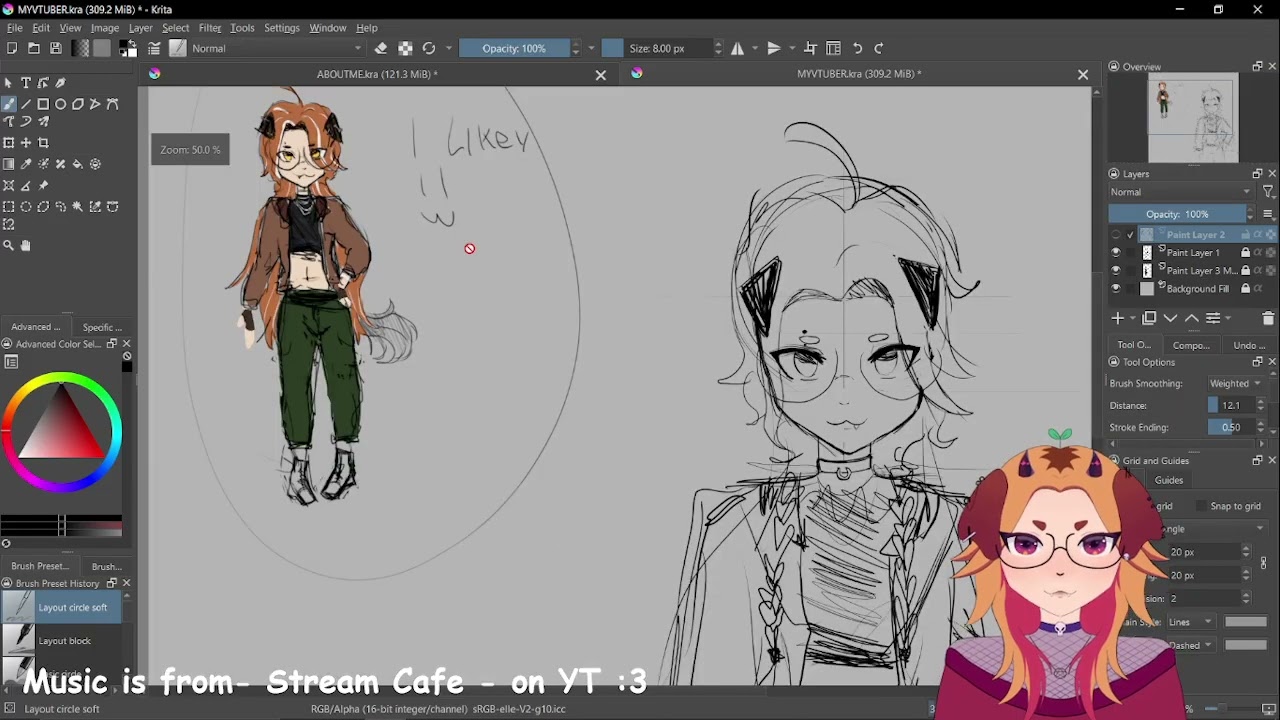Hide Paint Layer 3 via eye icon

pyautogui.click(x=1116, y=271)
